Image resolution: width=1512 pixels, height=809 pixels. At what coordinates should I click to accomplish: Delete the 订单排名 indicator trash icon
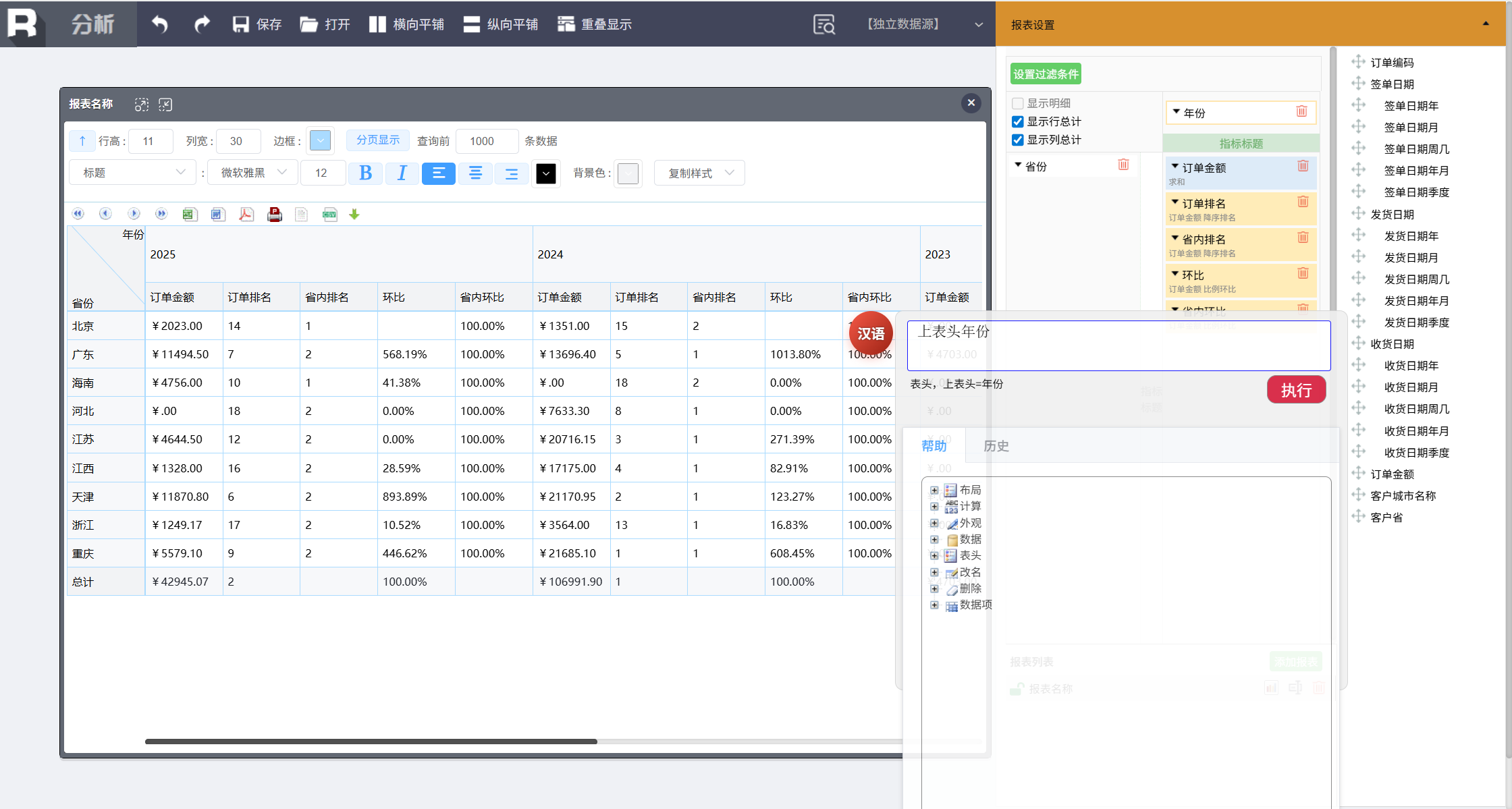pyautogui.click(x=1303, y=202)
